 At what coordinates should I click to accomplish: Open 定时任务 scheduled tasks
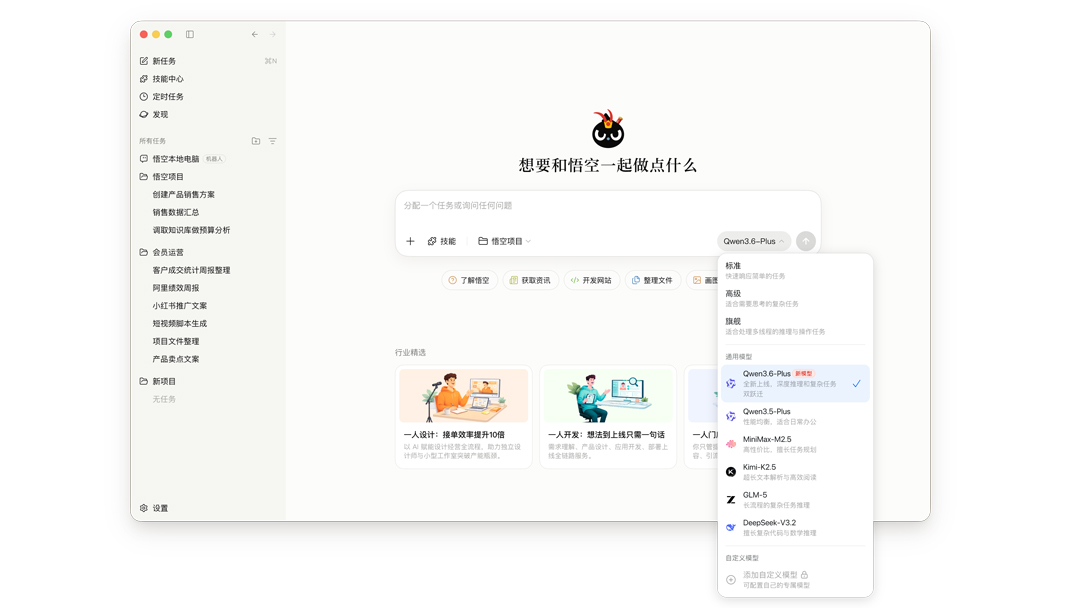(167, 97)
